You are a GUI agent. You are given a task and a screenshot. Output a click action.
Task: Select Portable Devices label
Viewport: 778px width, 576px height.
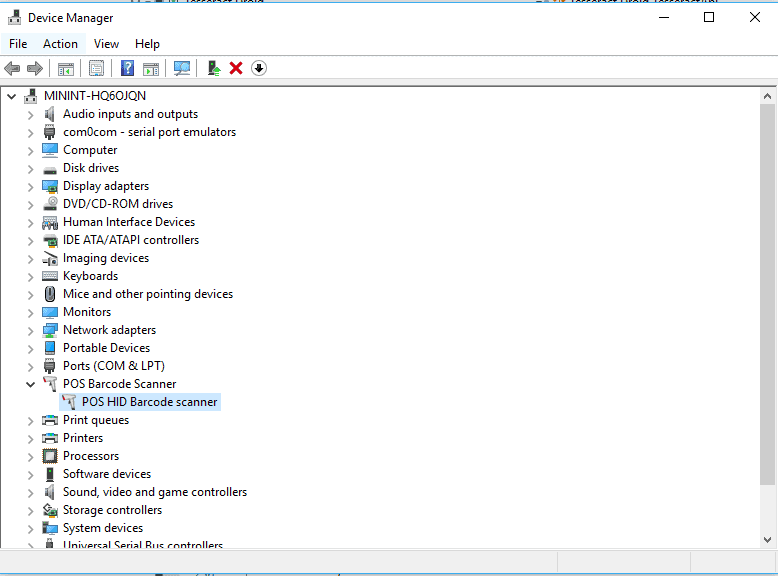pyautogui.click(x=106, y=348)
